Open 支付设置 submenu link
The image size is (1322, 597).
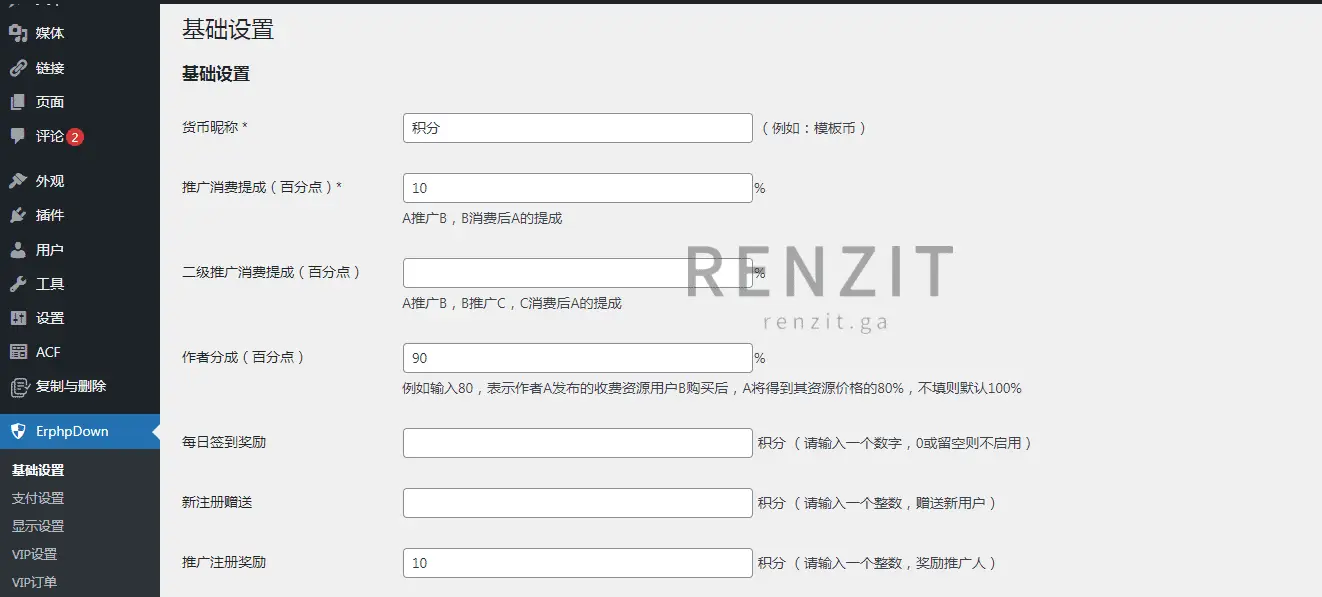coord(38,498)
